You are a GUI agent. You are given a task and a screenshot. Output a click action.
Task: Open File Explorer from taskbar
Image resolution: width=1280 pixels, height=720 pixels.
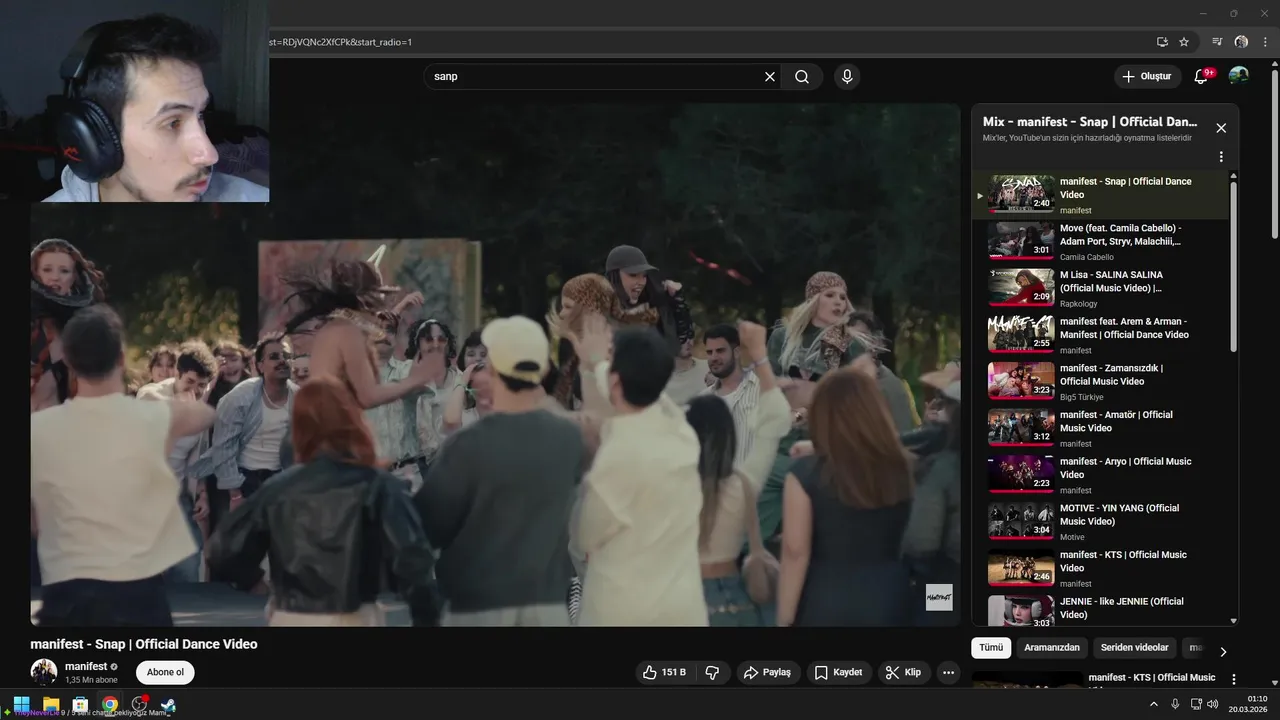51,704
